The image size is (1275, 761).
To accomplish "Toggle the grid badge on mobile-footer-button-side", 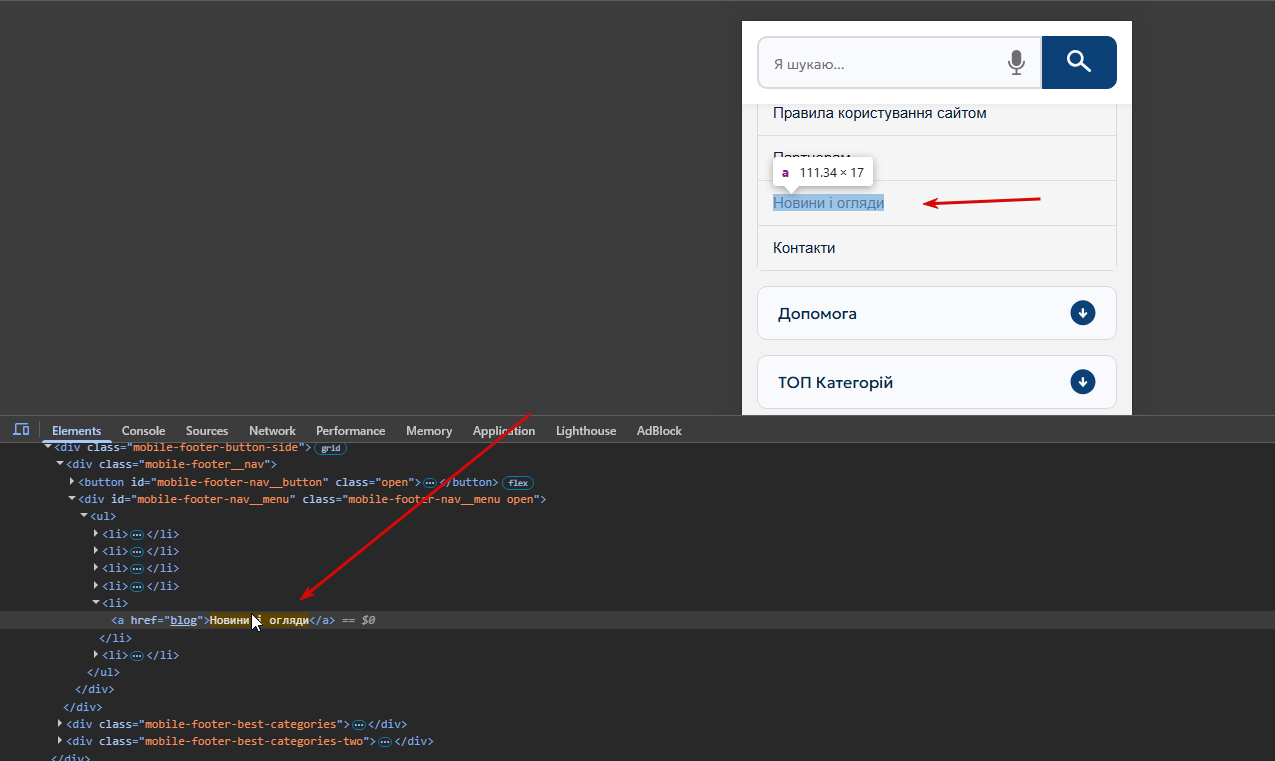I will coord(330,448).
